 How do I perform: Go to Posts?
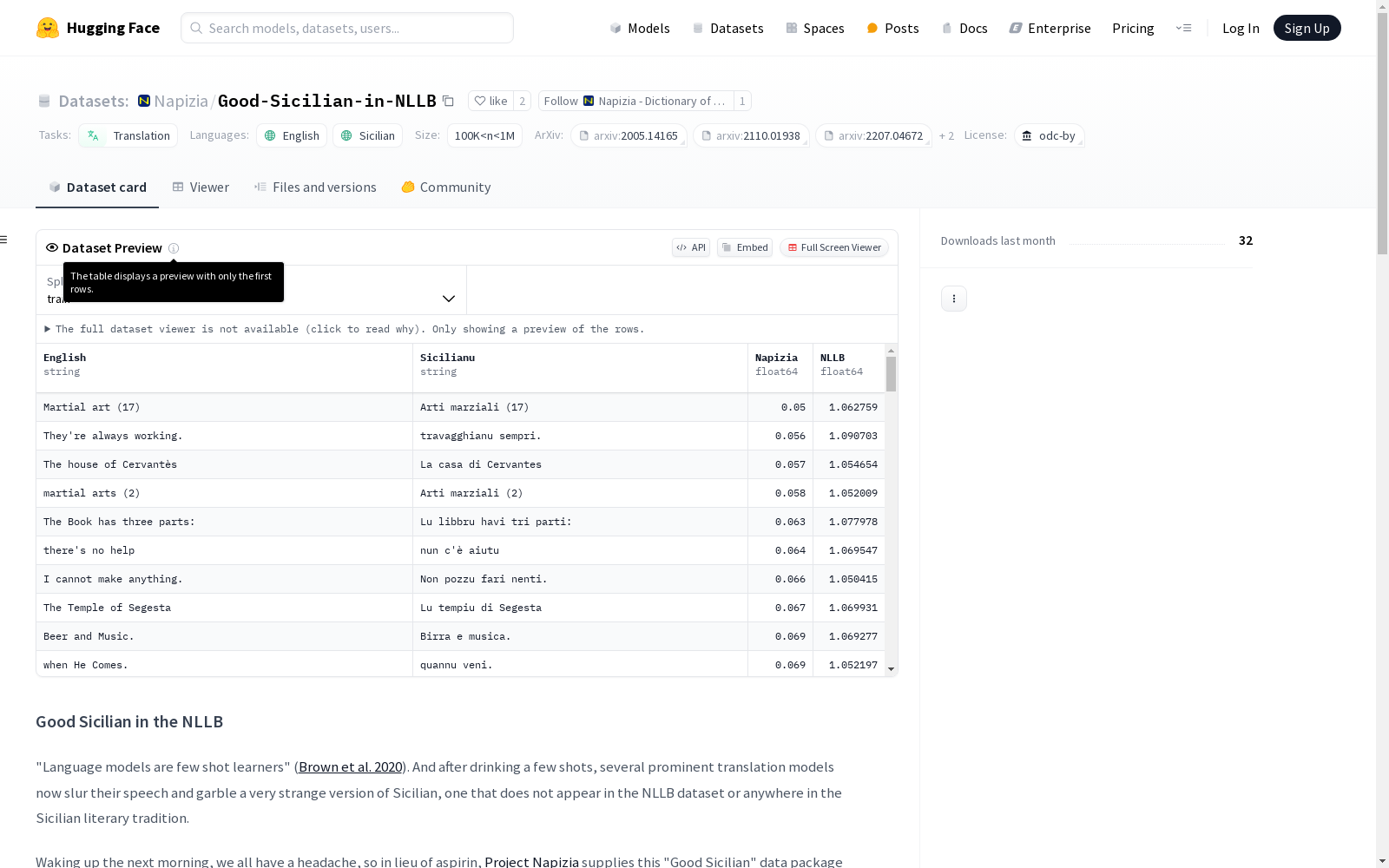893,28
